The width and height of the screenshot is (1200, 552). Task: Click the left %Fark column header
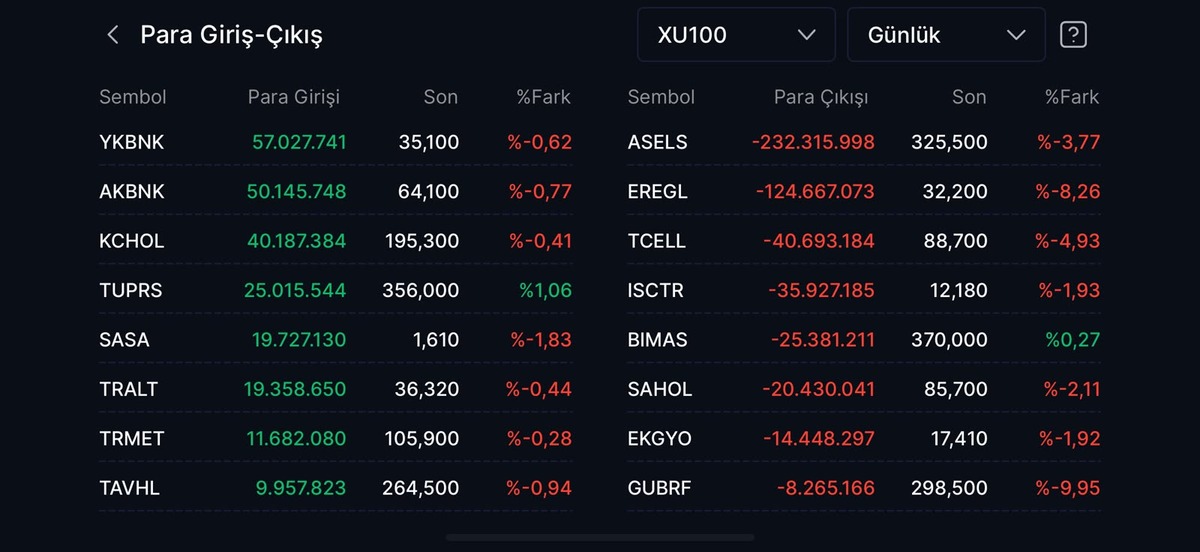(x=543, y=97)
